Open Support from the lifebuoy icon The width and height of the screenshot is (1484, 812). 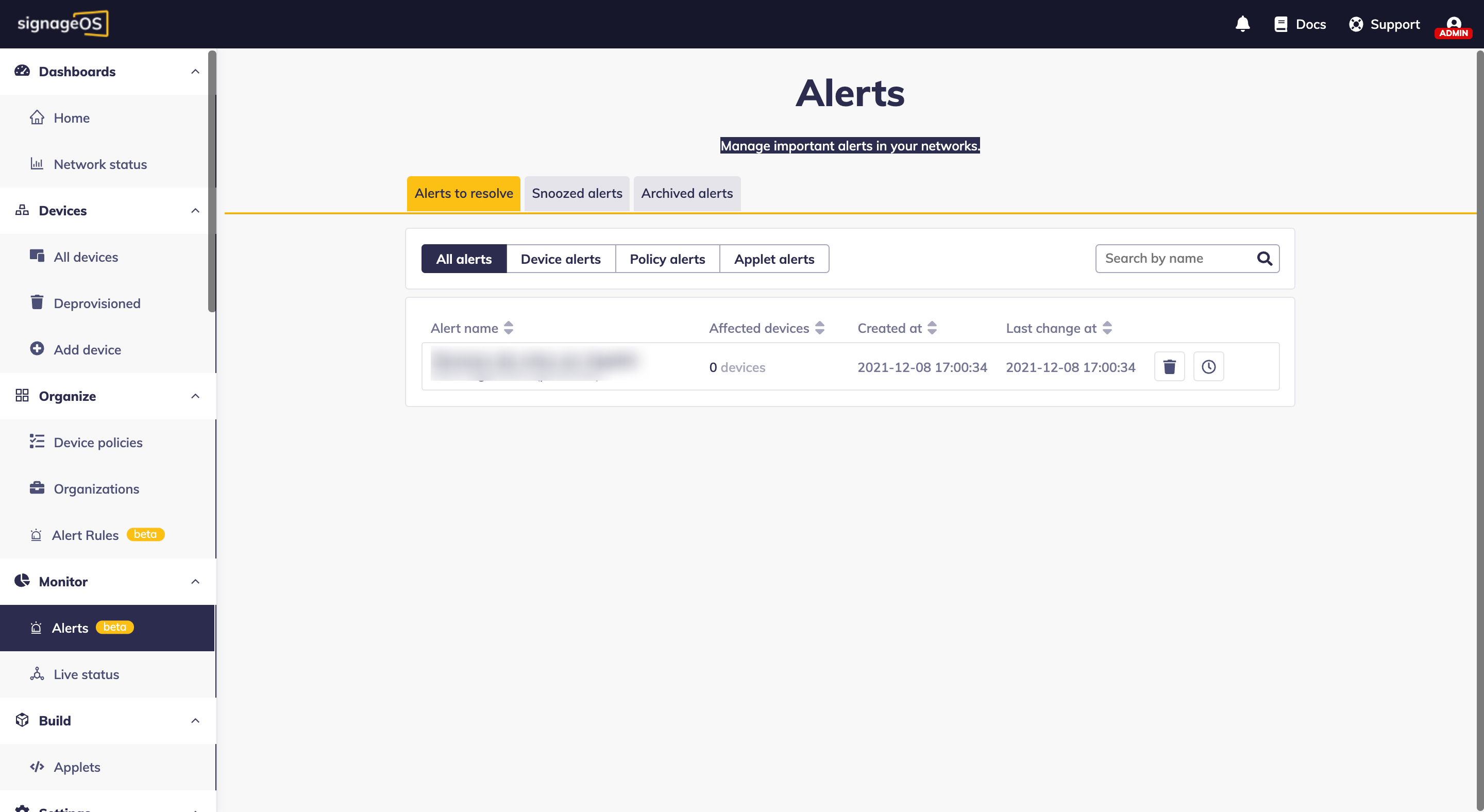pyautogui.click(x=1356, y=24)
